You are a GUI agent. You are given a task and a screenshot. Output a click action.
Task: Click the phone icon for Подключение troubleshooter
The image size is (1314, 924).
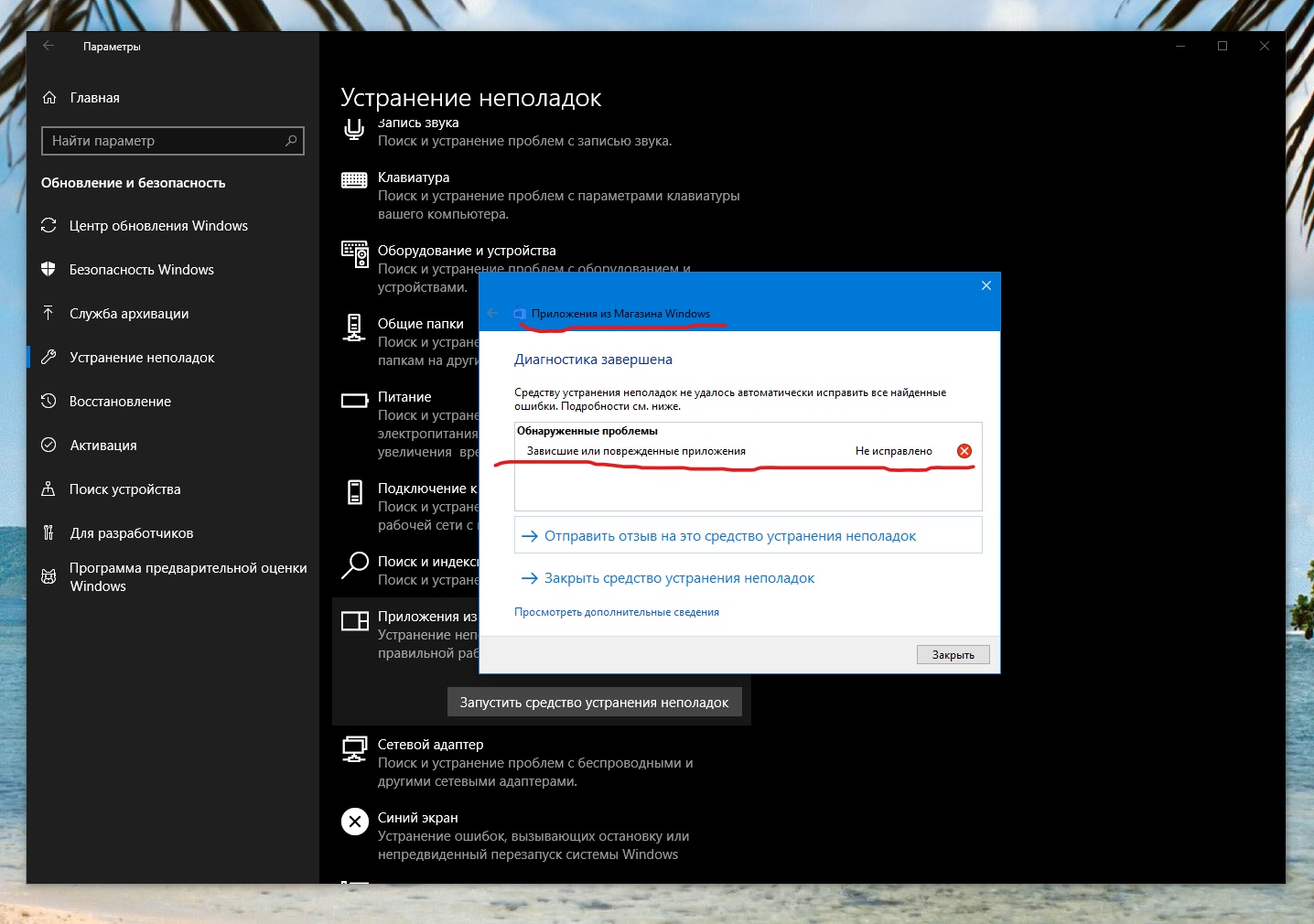[355, 491]
